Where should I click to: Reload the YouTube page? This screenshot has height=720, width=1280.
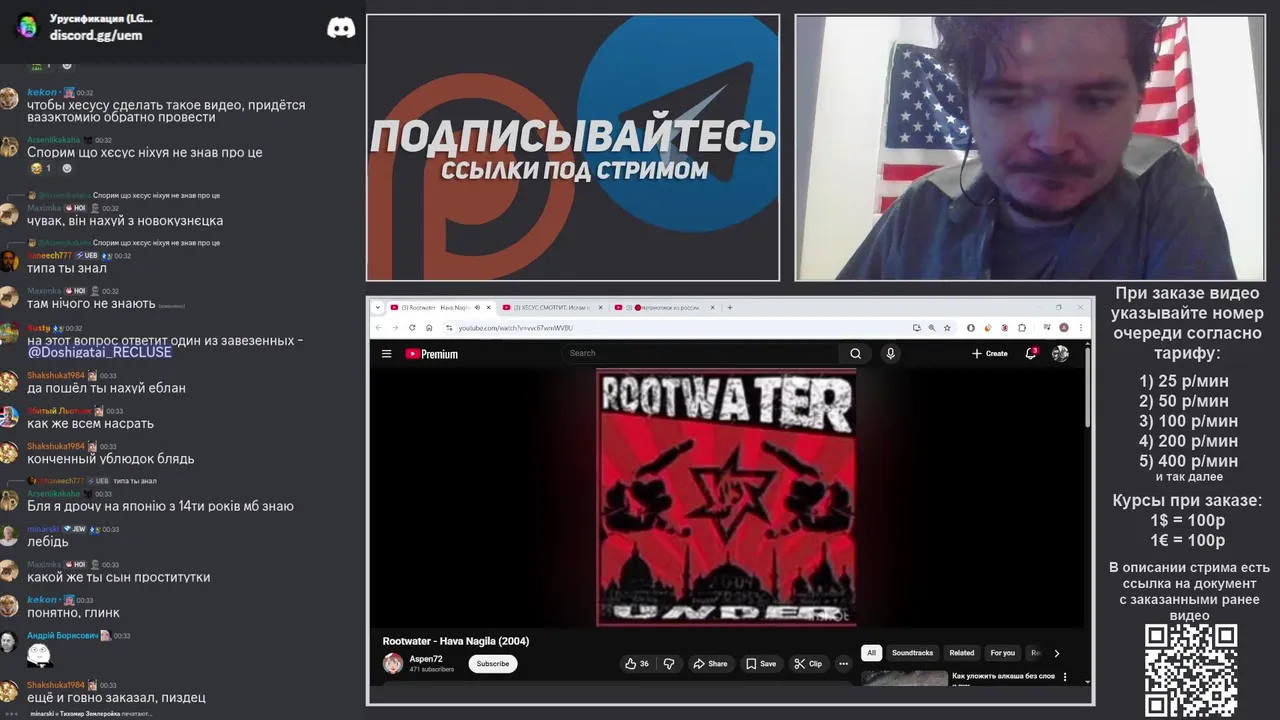(x=412, y=327)
